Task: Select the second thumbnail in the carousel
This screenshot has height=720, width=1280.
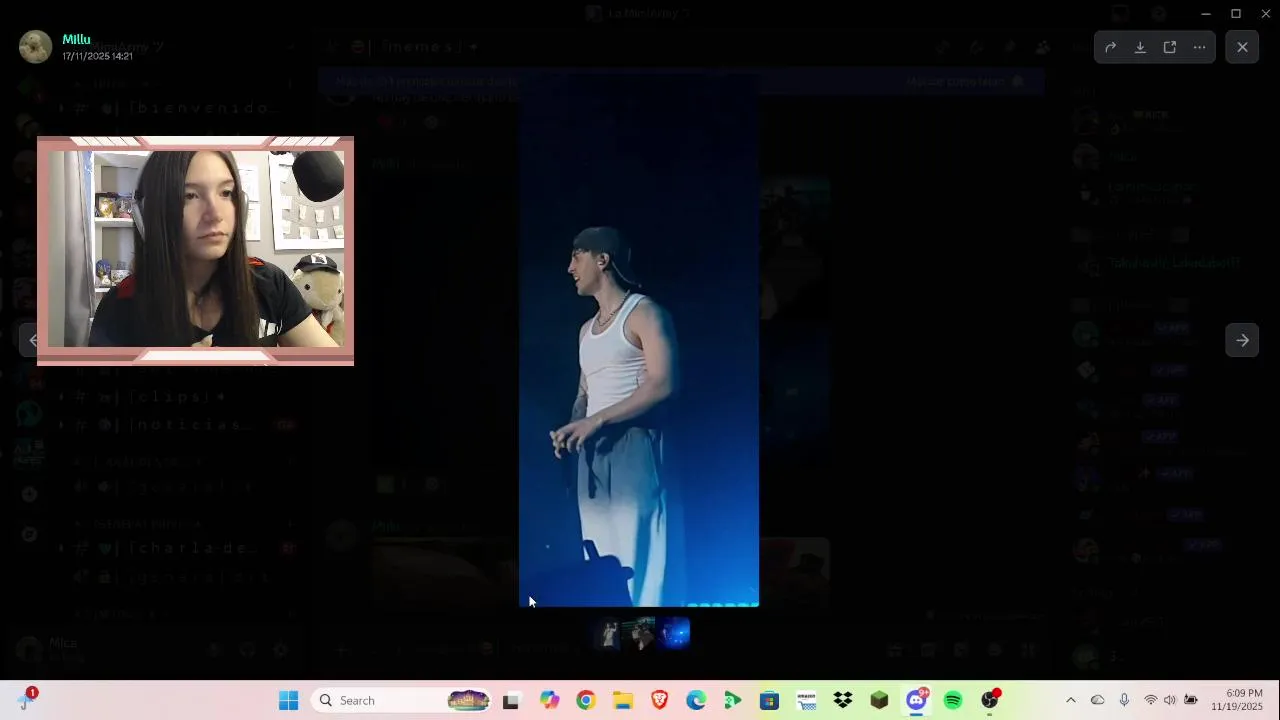Action: [x=640, y=633]
